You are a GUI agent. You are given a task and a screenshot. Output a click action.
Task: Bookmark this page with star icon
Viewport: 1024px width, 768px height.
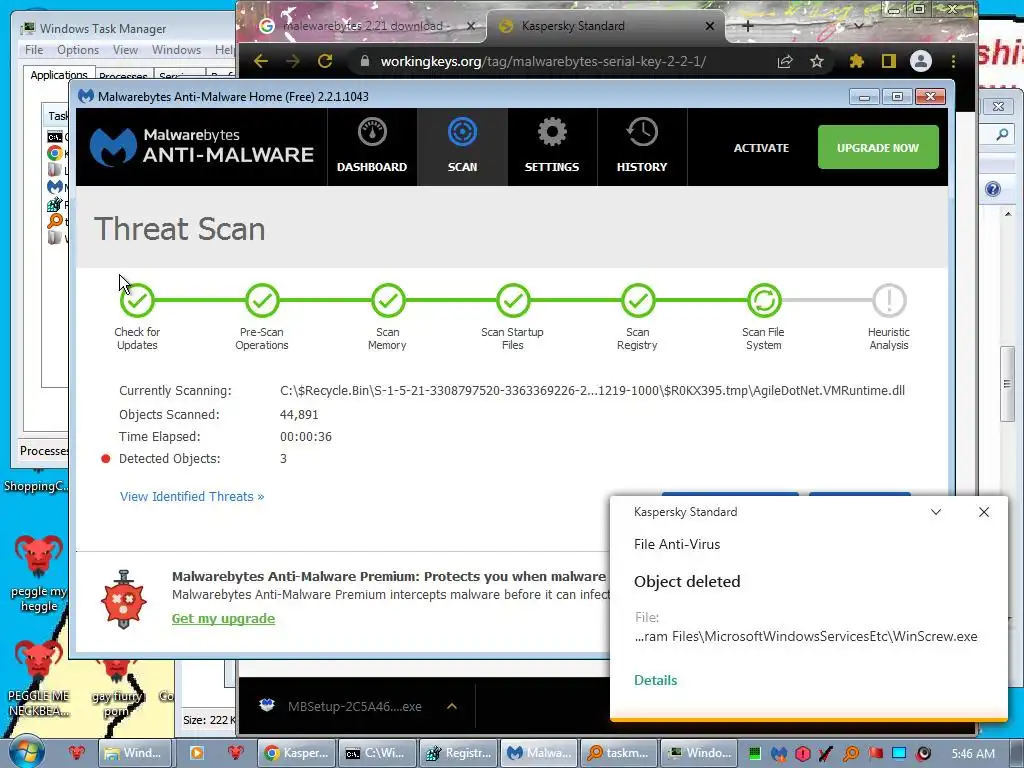(816, 61)
